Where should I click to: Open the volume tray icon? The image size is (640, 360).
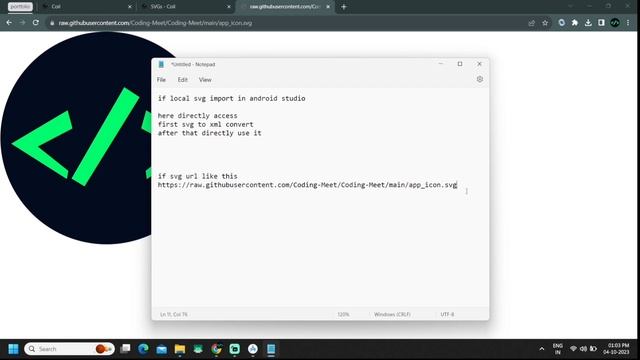583,349
